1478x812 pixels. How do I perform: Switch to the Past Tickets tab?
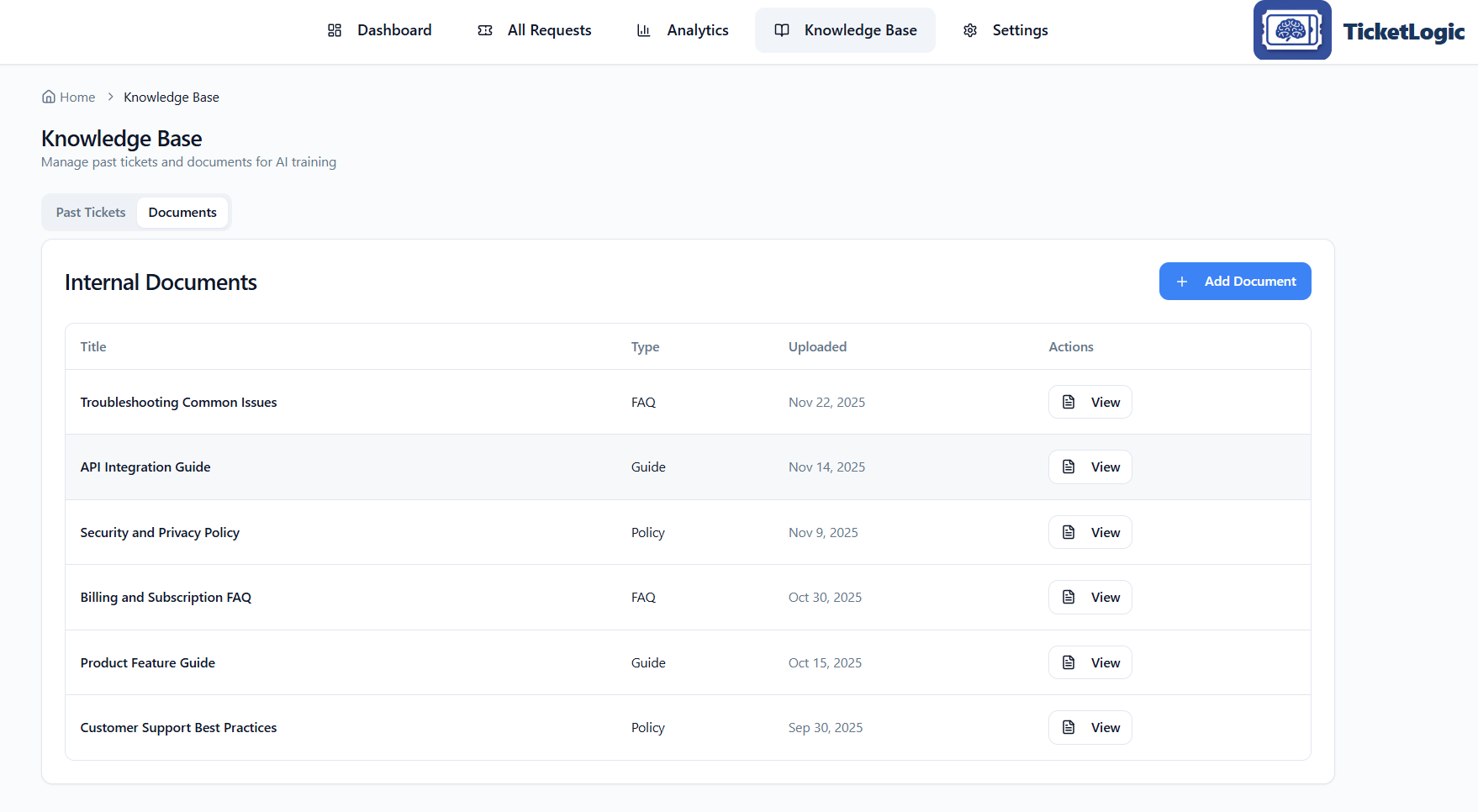[90, 212]
